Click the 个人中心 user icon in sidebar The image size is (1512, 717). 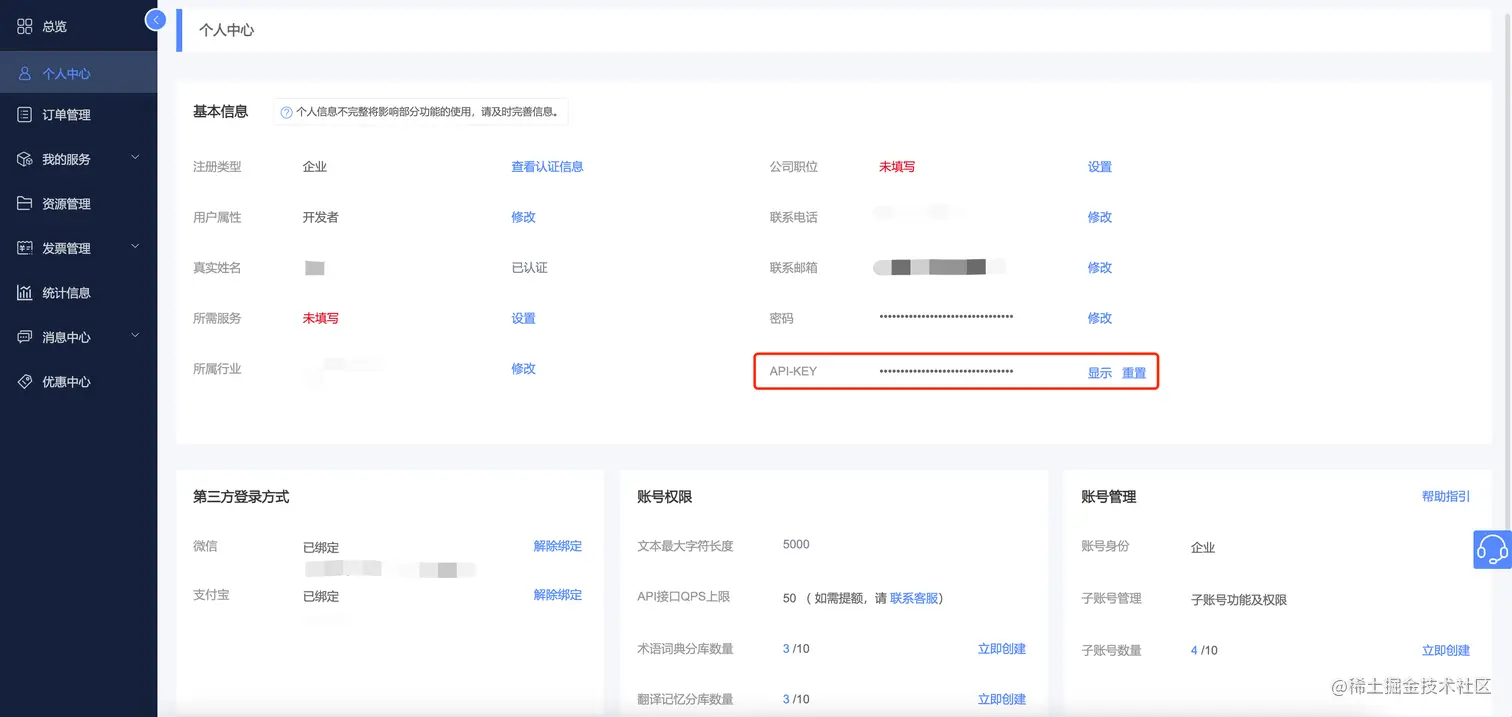pyautogui.click(x=25, y=73)
